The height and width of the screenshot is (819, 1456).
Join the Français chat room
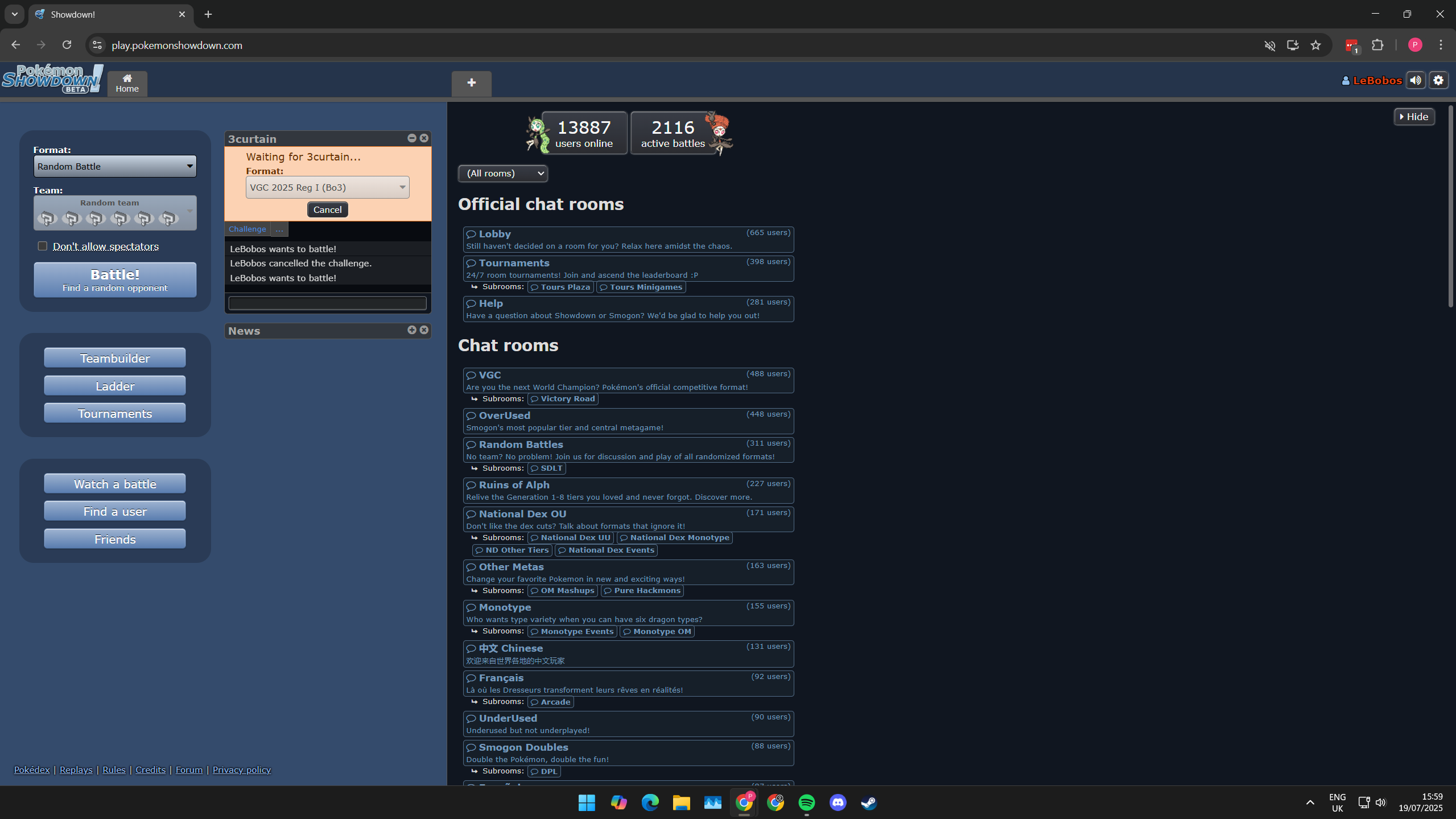(628, 684)
